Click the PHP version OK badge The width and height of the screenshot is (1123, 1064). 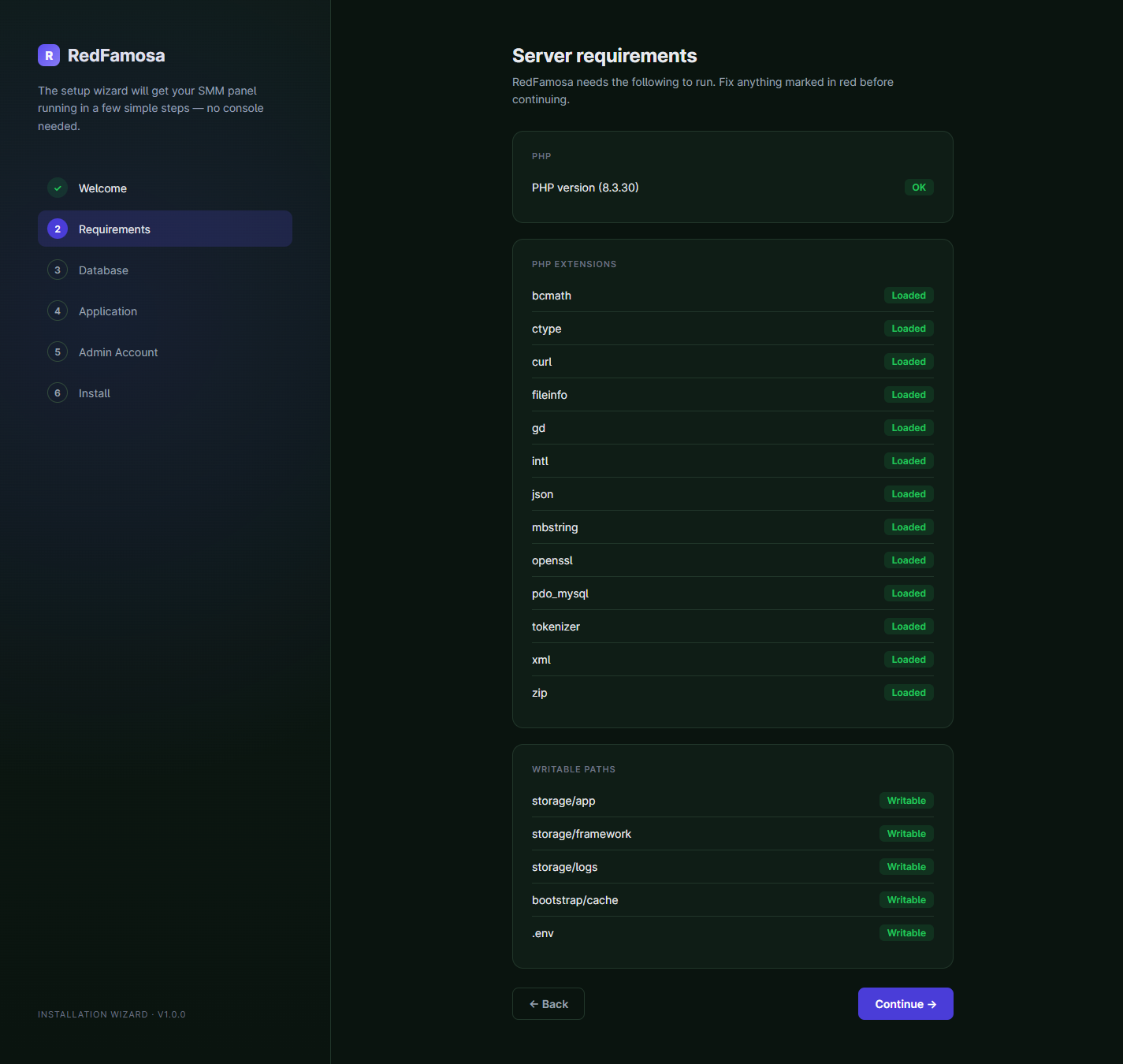click(x=919, y=188)
